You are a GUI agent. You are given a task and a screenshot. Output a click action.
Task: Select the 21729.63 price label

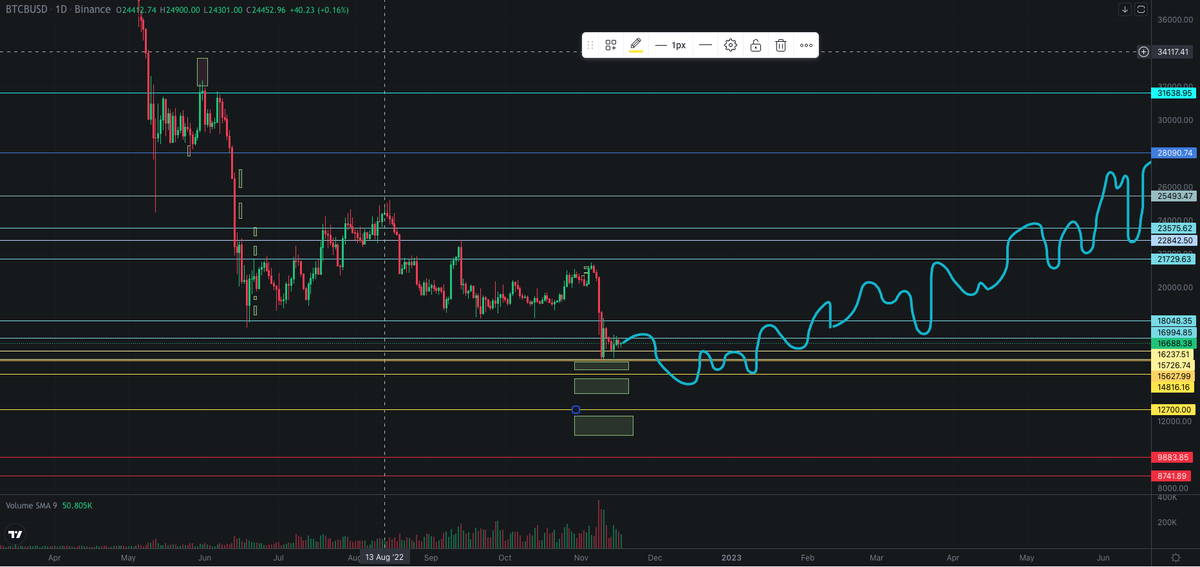pyautogui.click(x=1174, y=259)
